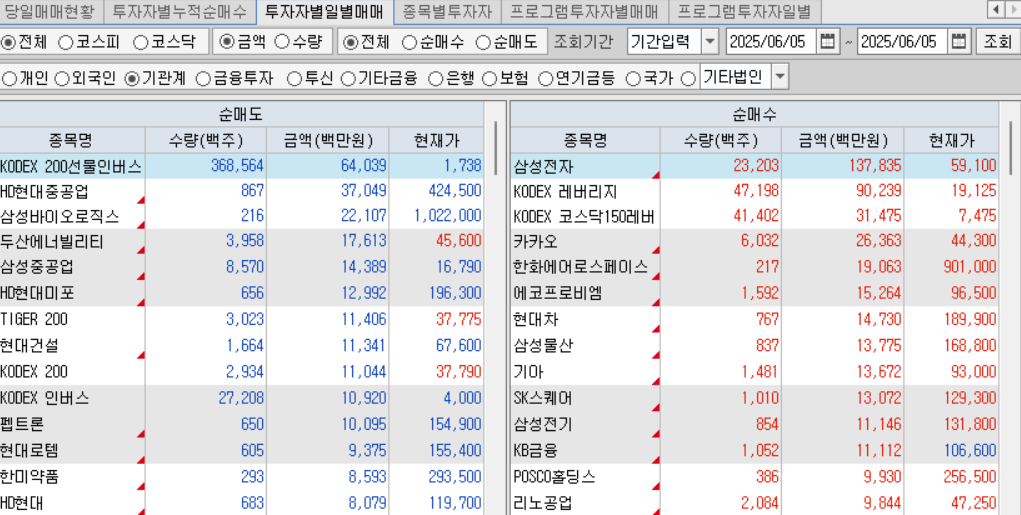Click the 조회 search button
This screenshot has width=1021, height=515.
pos(997,42)
